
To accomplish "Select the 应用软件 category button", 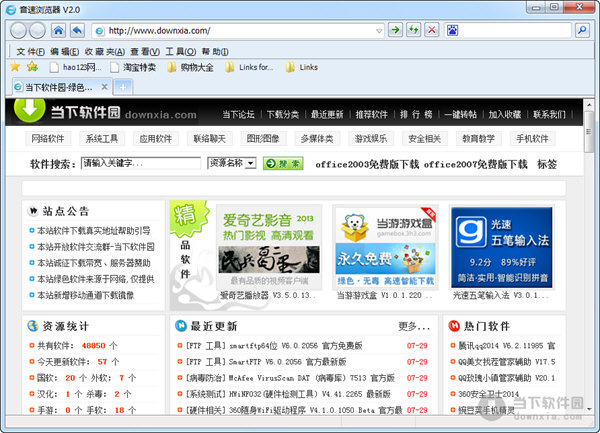I will [156, 138].
